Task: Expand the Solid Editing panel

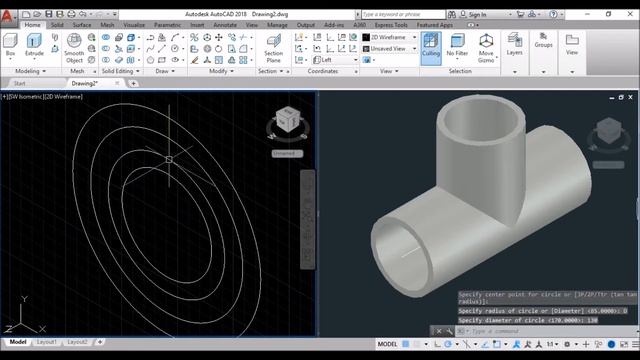Action: click(121, 71)
